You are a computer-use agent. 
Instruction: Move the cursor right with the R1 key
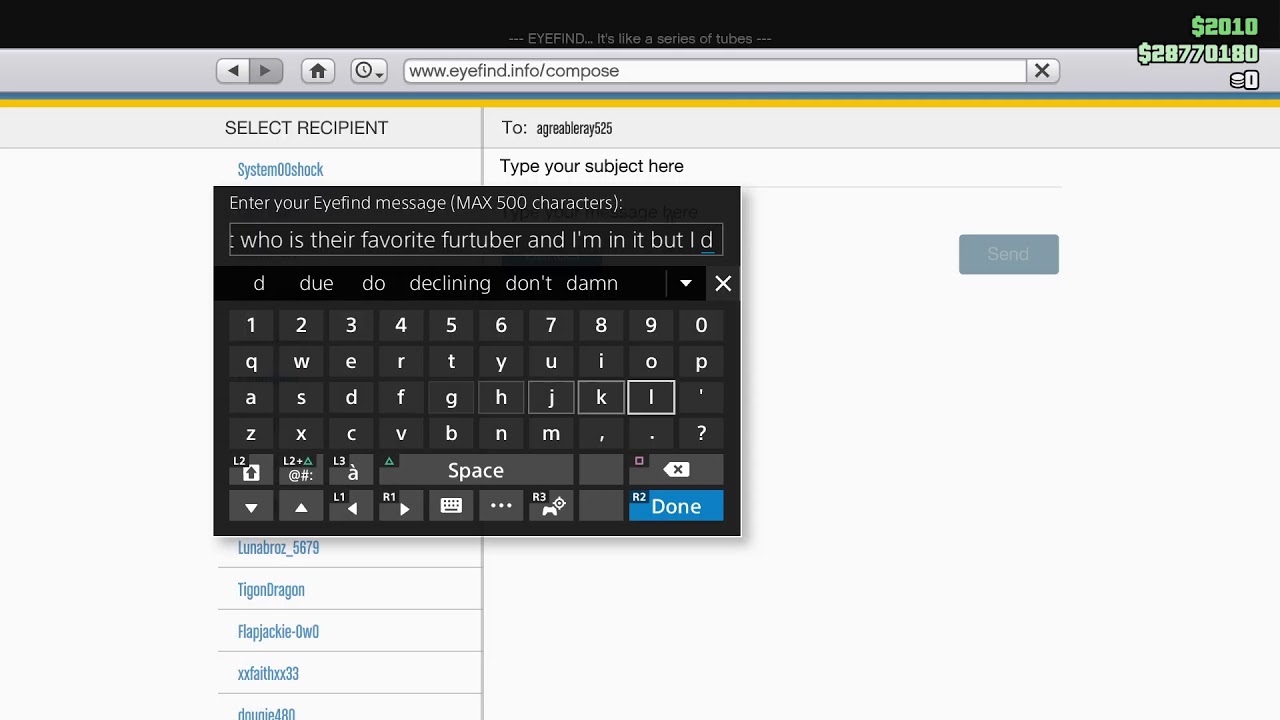[401, 507]
